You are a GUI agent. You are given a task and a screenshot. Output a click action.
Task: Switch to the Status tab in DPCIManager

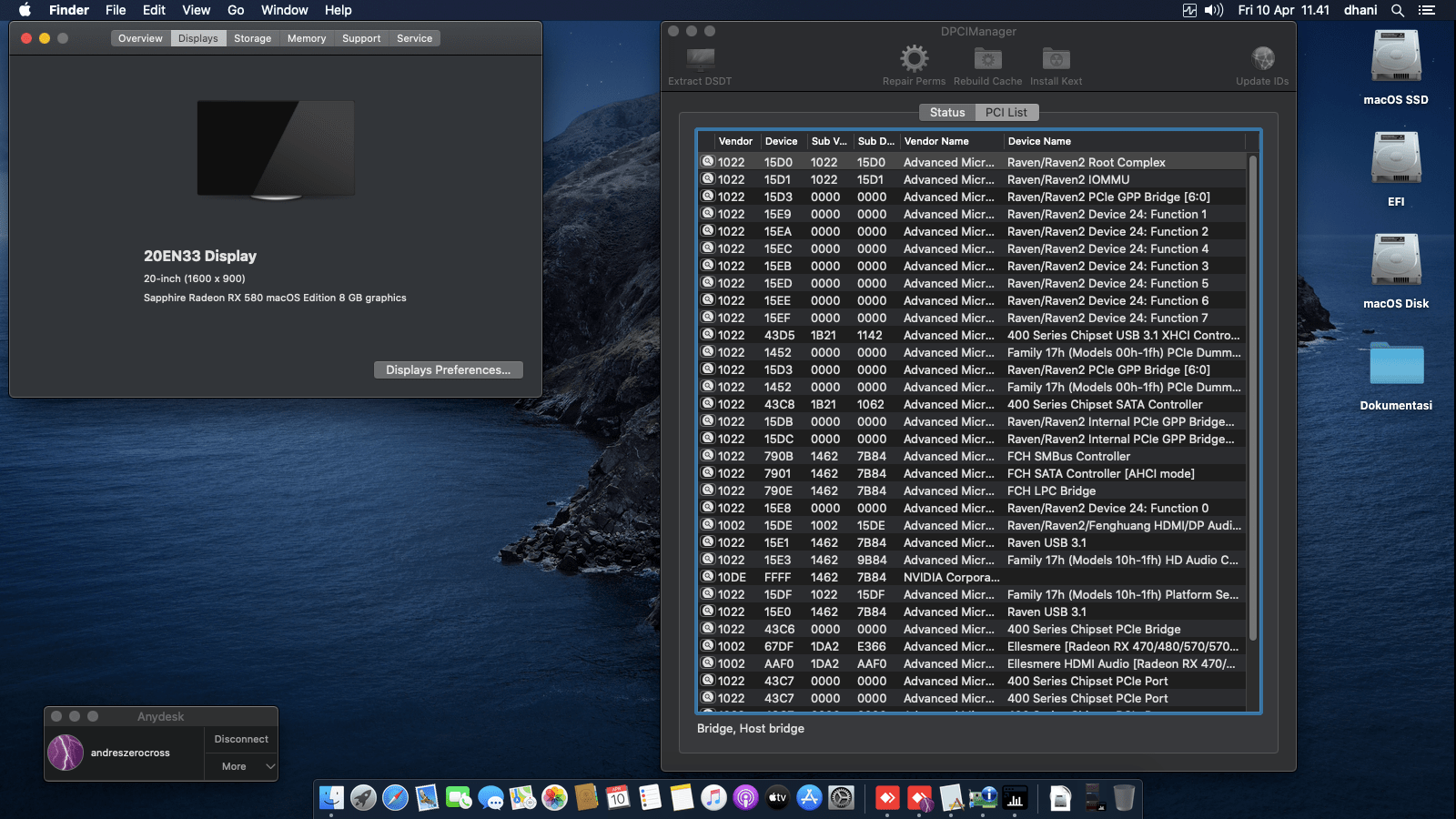pos(947,112)
